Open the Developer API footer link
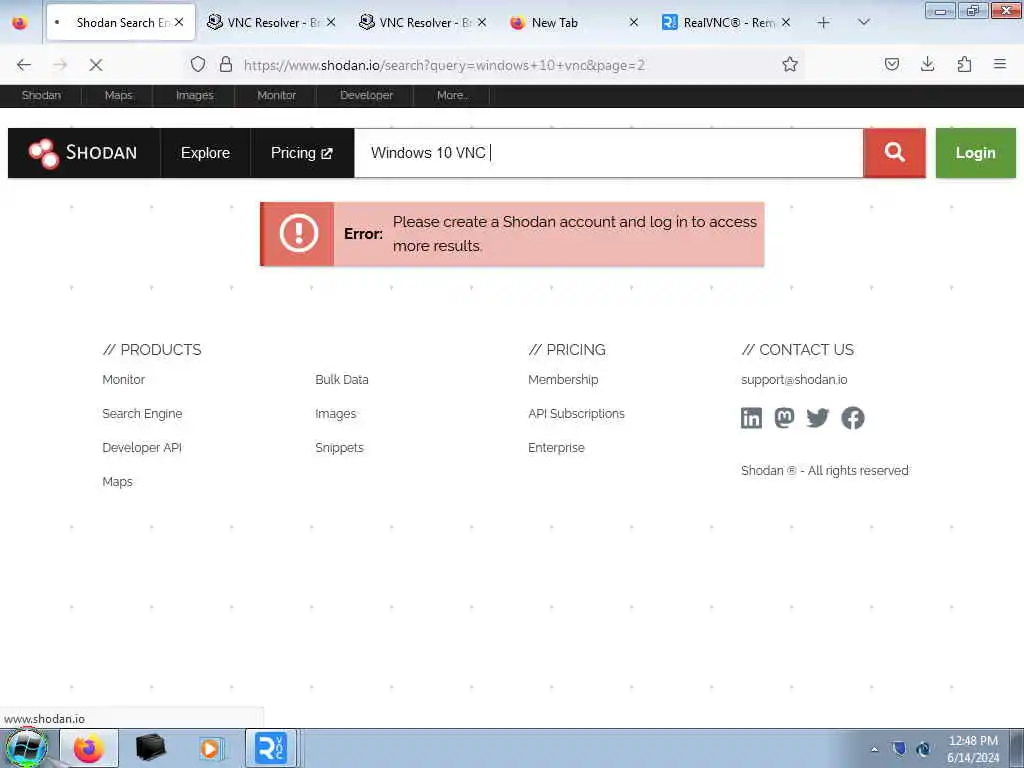 click(x=142, y=447)
